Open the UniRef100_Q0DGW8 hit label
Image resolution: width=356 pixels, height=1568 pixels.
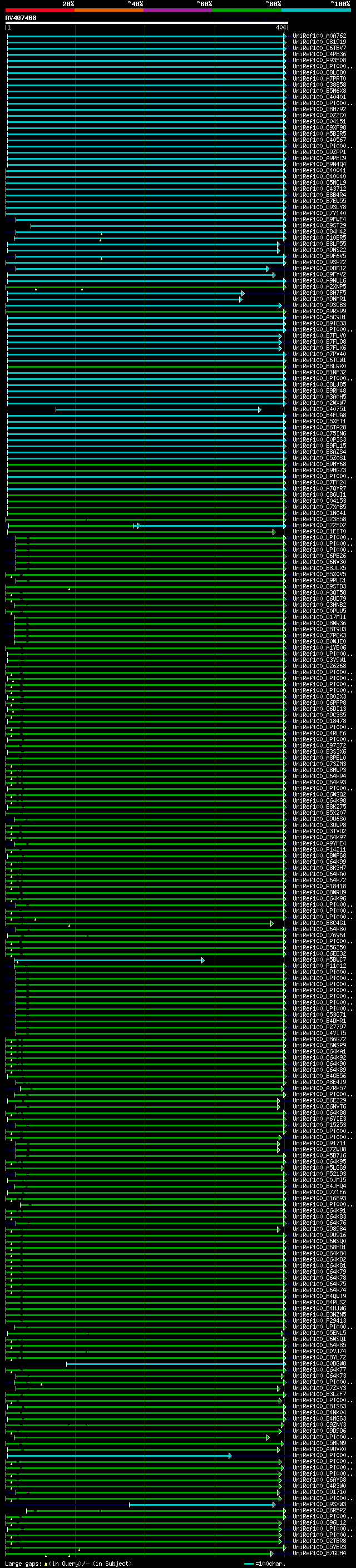pos(319,1363)
